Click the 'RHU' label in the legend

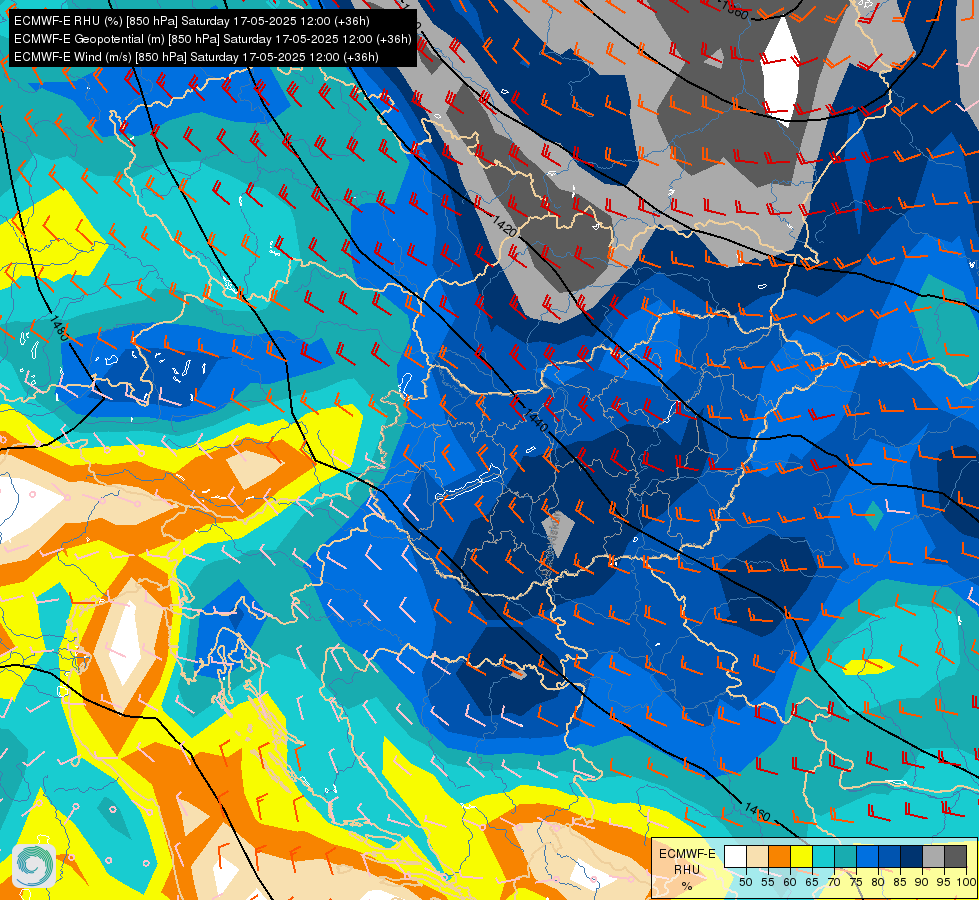click(x=687, y=870)
